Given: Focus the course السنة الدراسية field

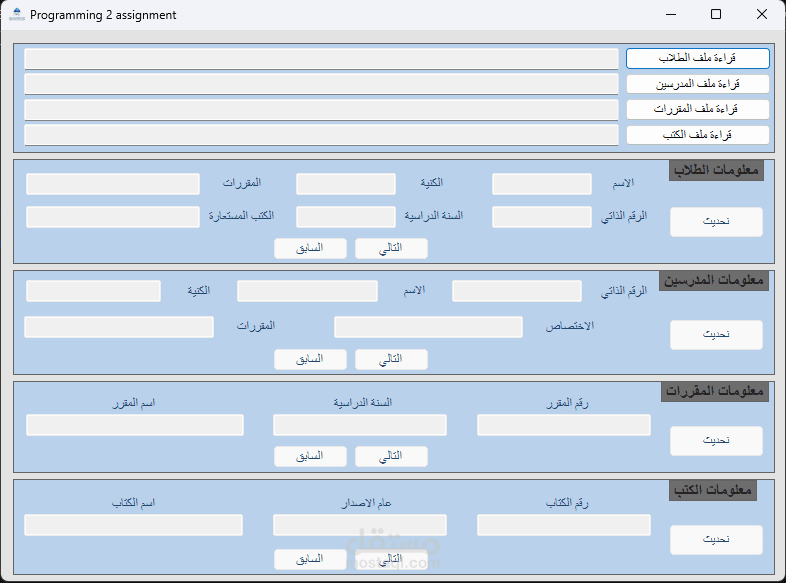Looking at the screenshot, I should 360,425.
